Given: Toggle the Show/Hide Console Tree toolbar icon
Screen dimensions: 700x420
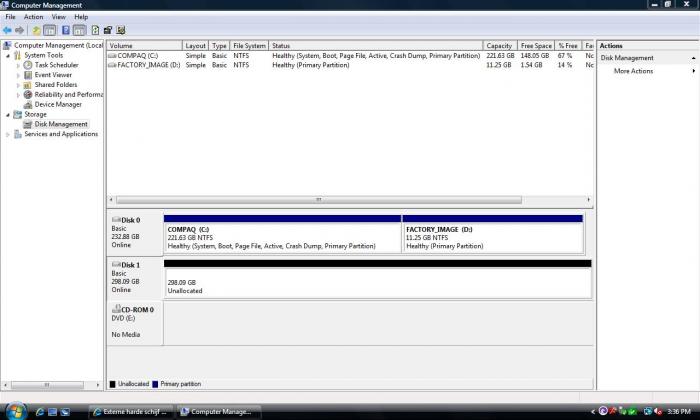Looking at the screenshot, I should [50, 30].
